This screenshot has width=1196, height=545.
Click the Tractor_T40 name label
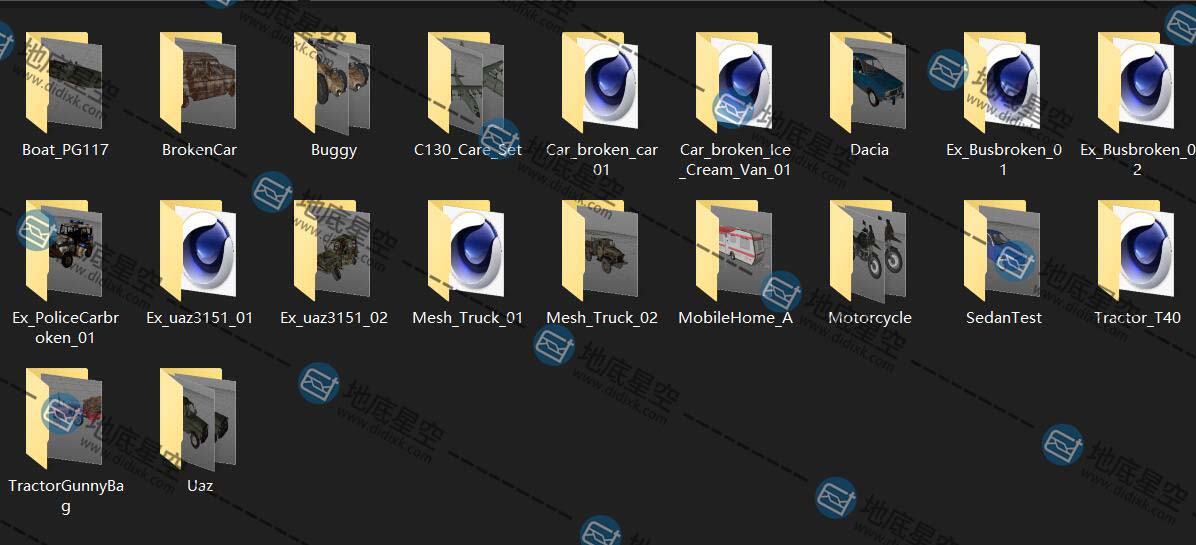(1137, 318)
